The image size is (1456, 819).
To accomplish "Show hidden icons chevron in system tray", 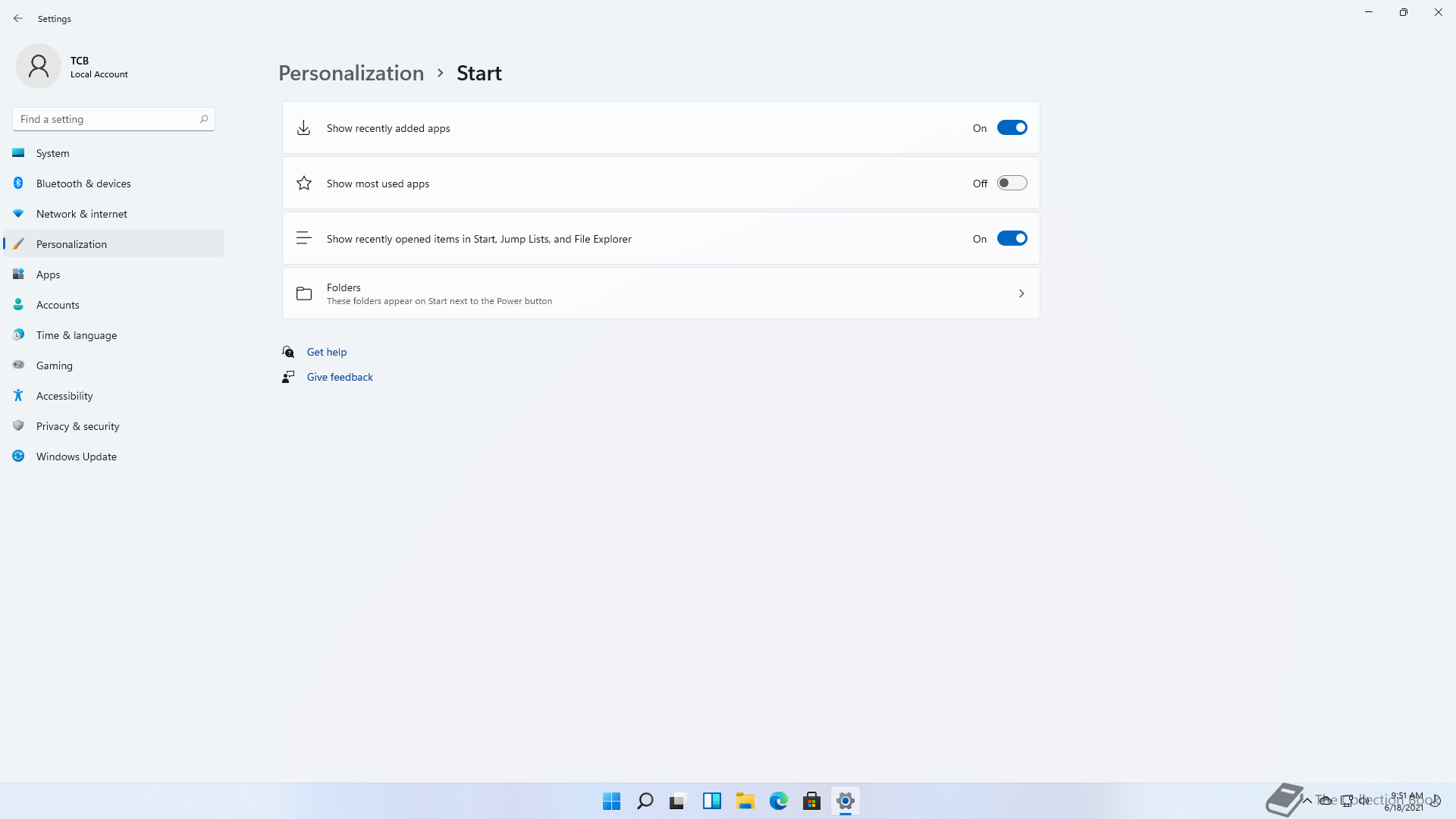I will click(x=1307, y=800).
